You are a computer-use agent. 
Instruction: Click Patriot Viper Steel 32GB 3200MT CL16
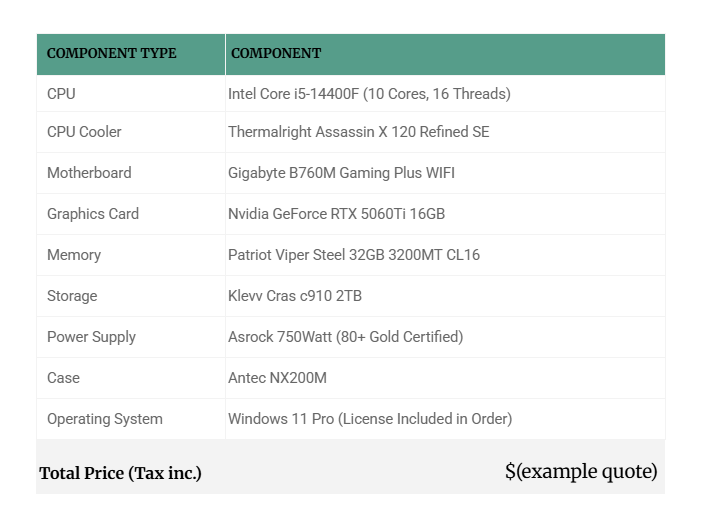coord(354,255)
